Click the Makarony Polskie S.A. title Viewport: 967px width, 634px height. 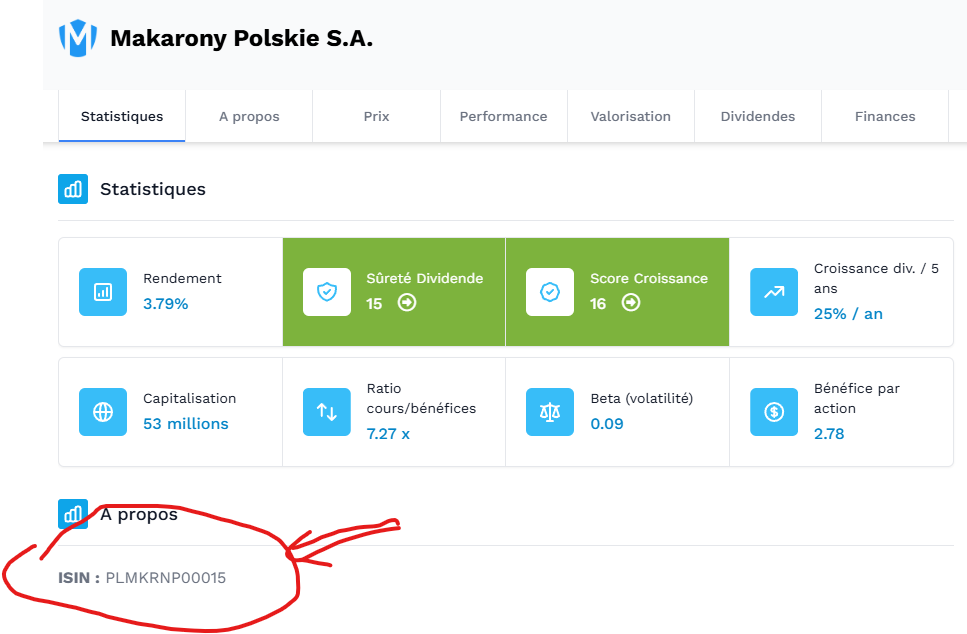242,38
